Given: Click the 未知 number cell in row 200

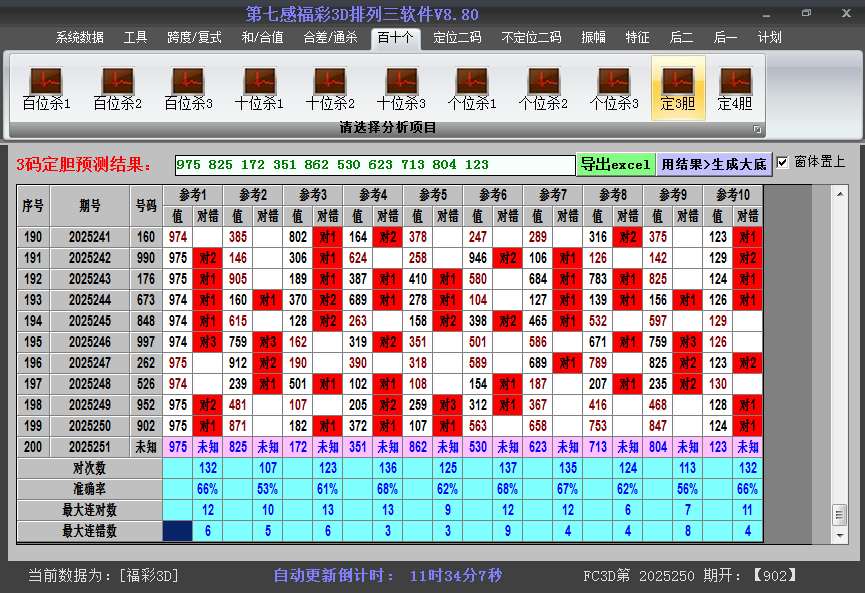Looking at the screenshot, I should click(x=146, y=447).
